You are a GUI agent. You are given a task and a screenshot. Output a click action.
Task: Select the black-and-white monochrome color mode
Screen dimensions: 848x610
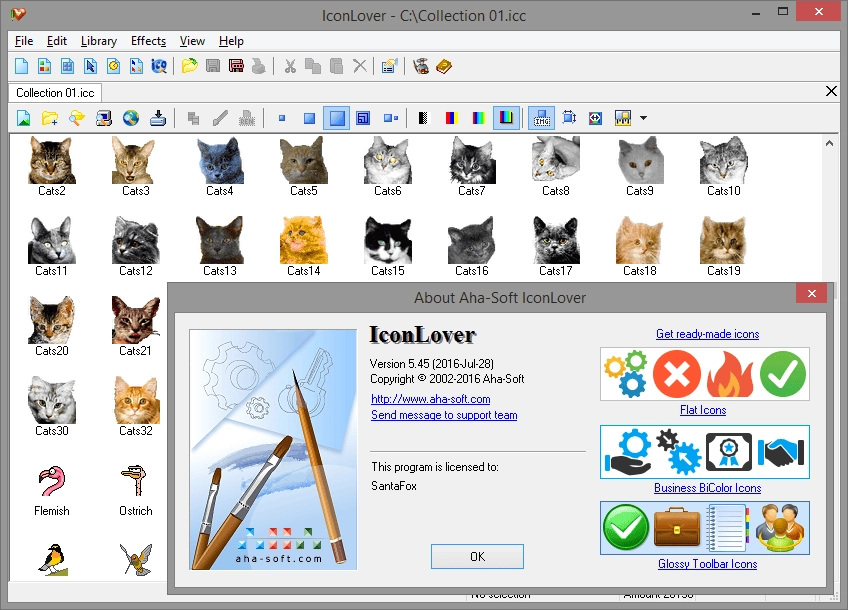pos(423,118)
